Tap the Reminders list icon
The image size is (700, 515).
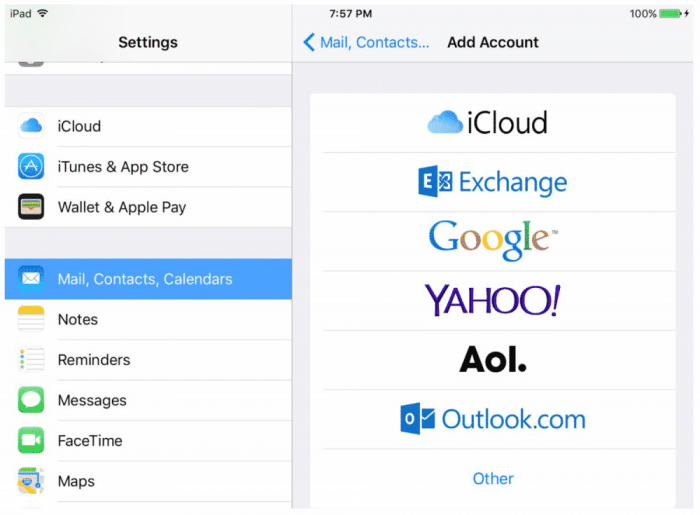pyautogui.click(x=31, y=359)
